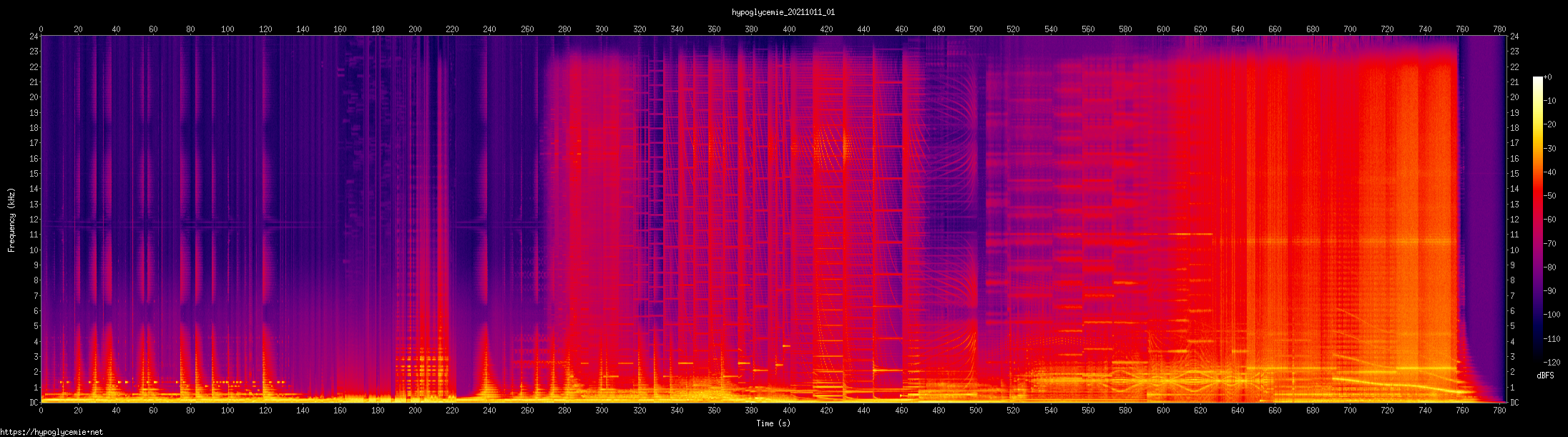The height and width of the screenshot is (437, 1568).
Task: Click the 400 tick on top time axis
Action: (x=789, y=29)
